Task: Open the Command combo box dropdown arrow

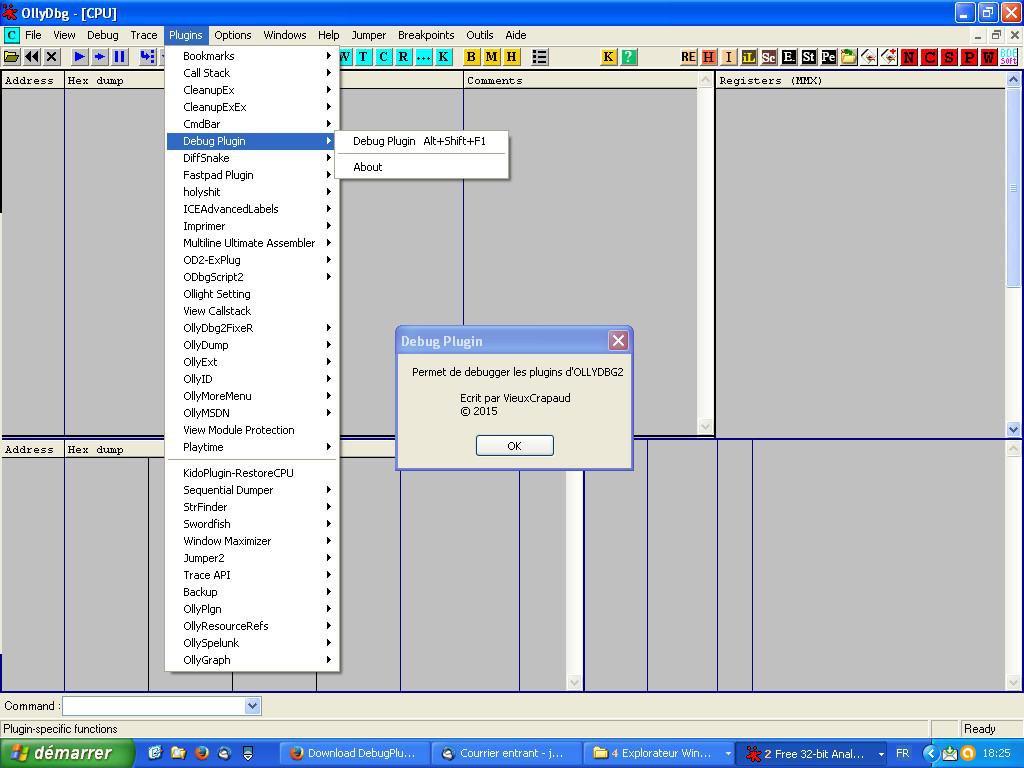Action: point(253,705)
